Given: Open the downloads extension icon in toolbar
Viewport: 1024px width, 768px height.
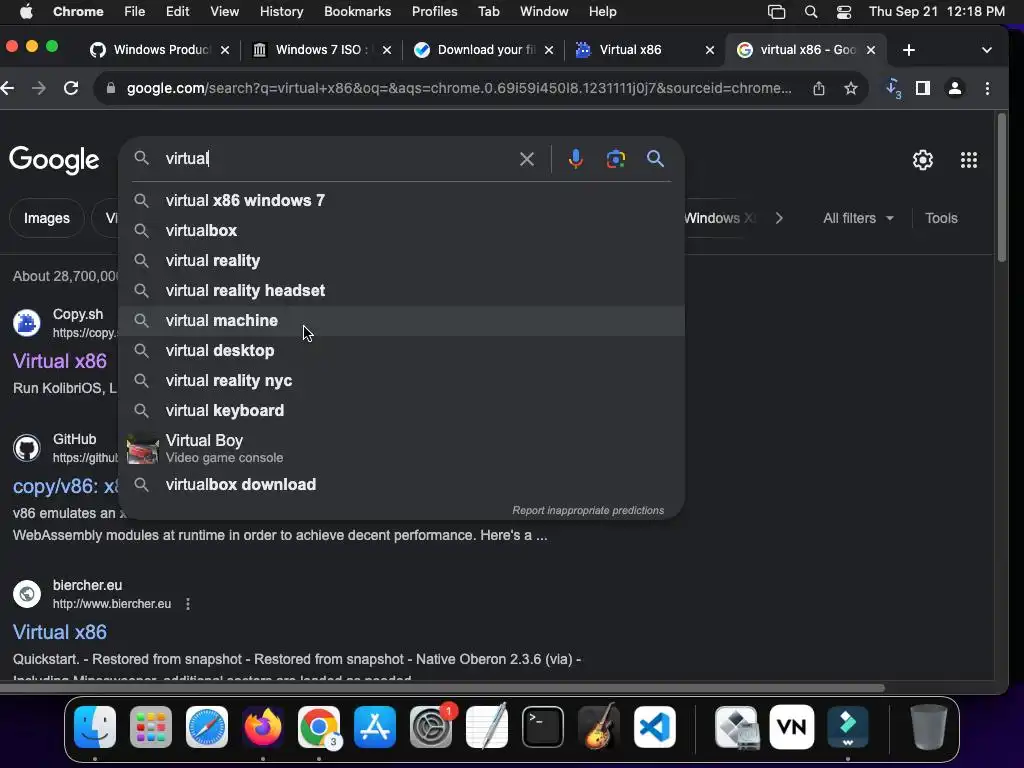Looking at the screenshot, I should [x=893, y=88].
